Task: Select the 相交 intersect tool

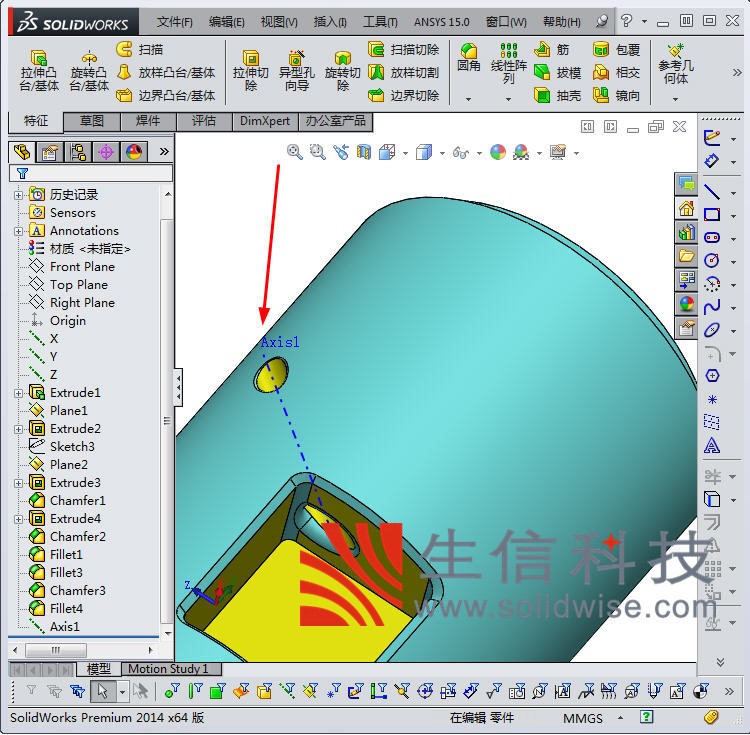Action: (x=616, y=73)
